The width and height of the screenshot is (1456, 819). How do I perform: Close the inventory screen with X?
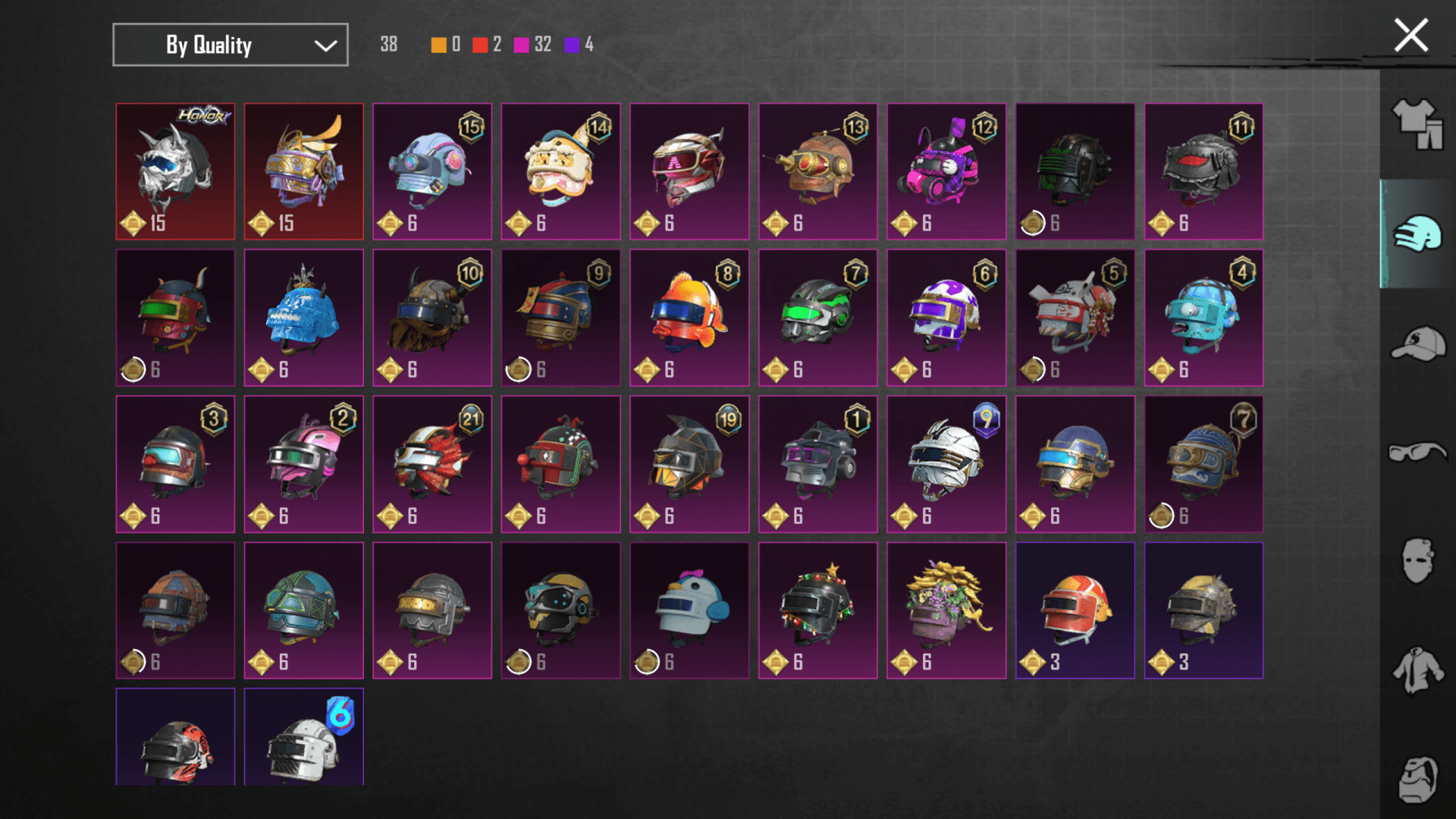click(x=1410, y=35)
